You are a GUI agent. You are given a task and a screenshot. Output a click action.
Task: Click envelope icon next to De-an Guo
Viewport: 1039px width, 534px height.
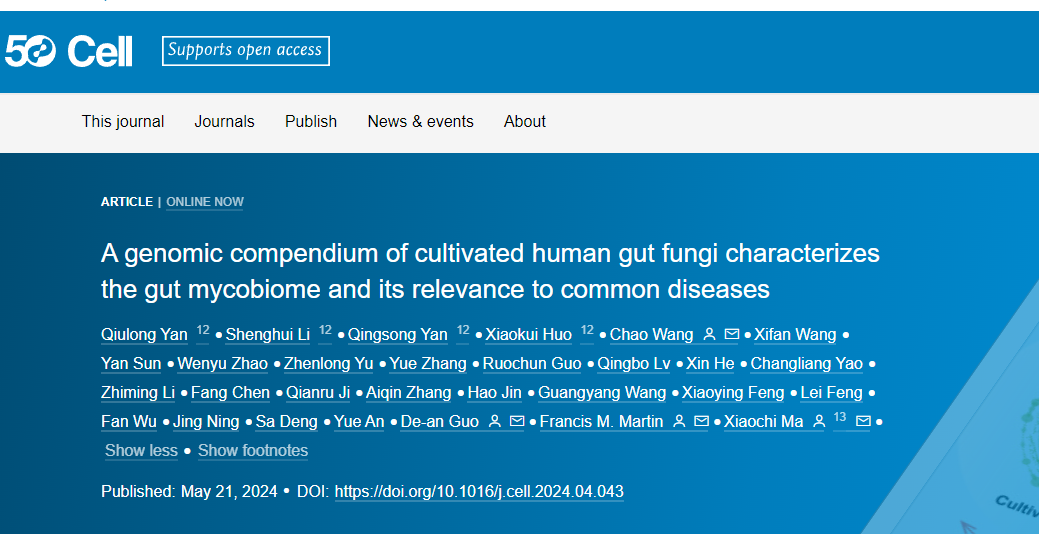517,421
